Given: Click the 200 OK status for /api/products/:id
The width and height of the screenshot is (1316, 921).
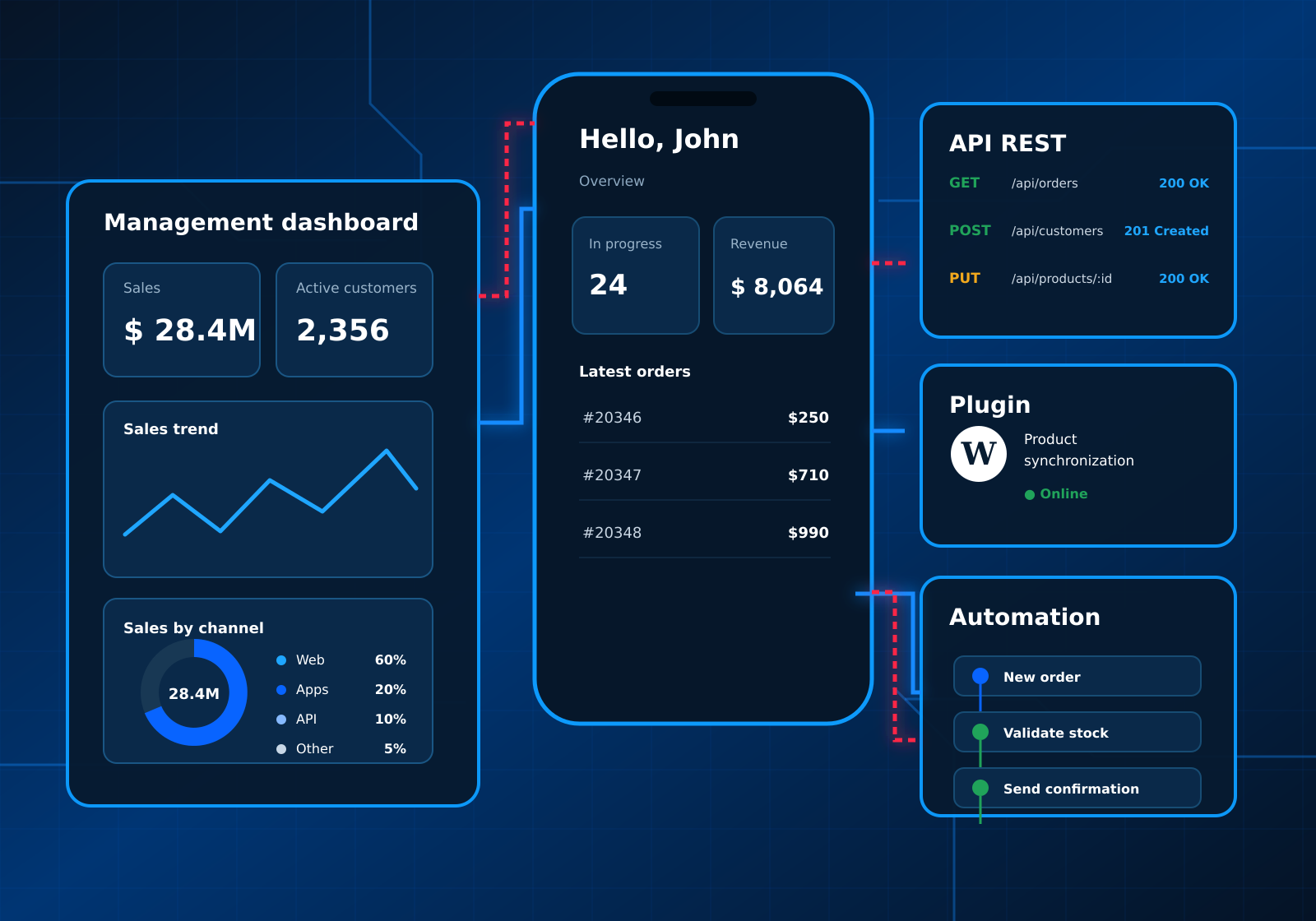Looking at the screenshot, I should click(1184, 279).
